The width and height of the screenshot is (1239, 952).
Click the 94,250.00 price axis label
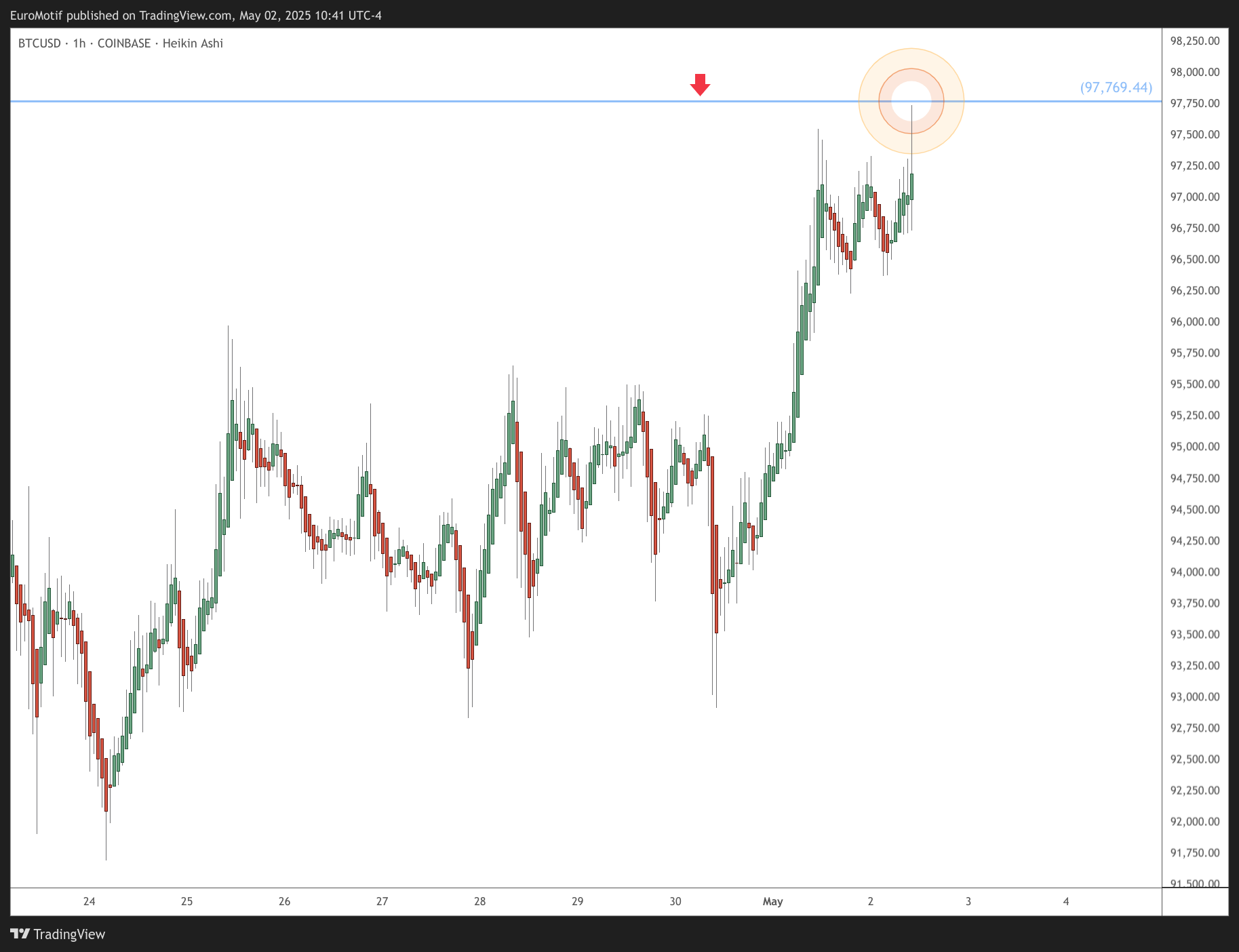(1195, 540)
